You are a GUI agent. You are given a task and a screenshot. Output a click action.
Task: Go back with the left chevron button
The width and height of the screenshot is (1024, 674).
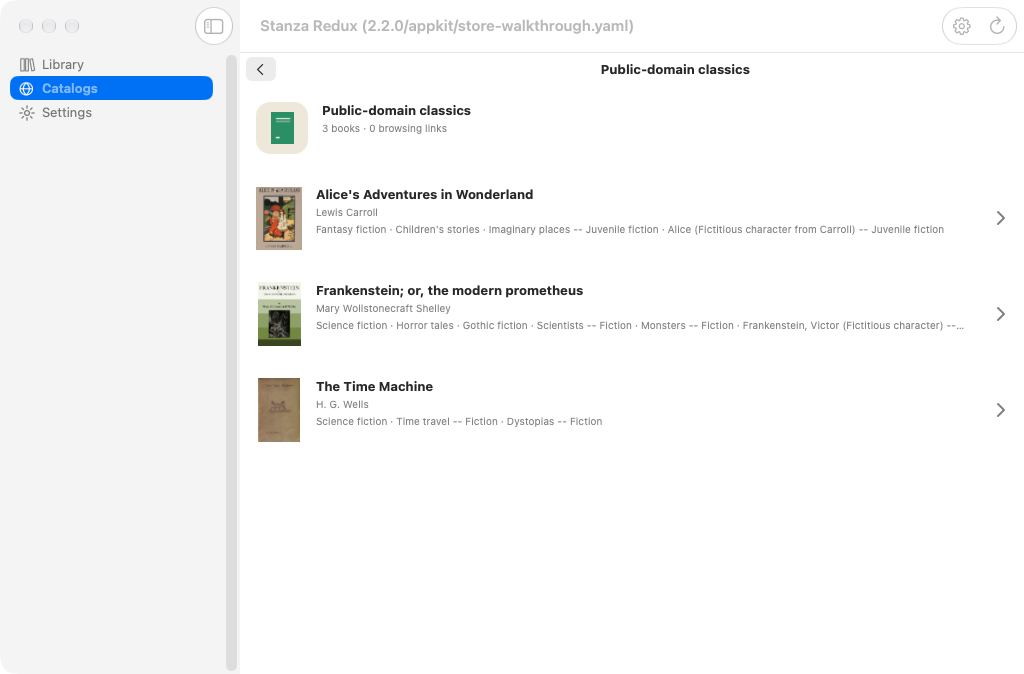(x=261, y=69)
